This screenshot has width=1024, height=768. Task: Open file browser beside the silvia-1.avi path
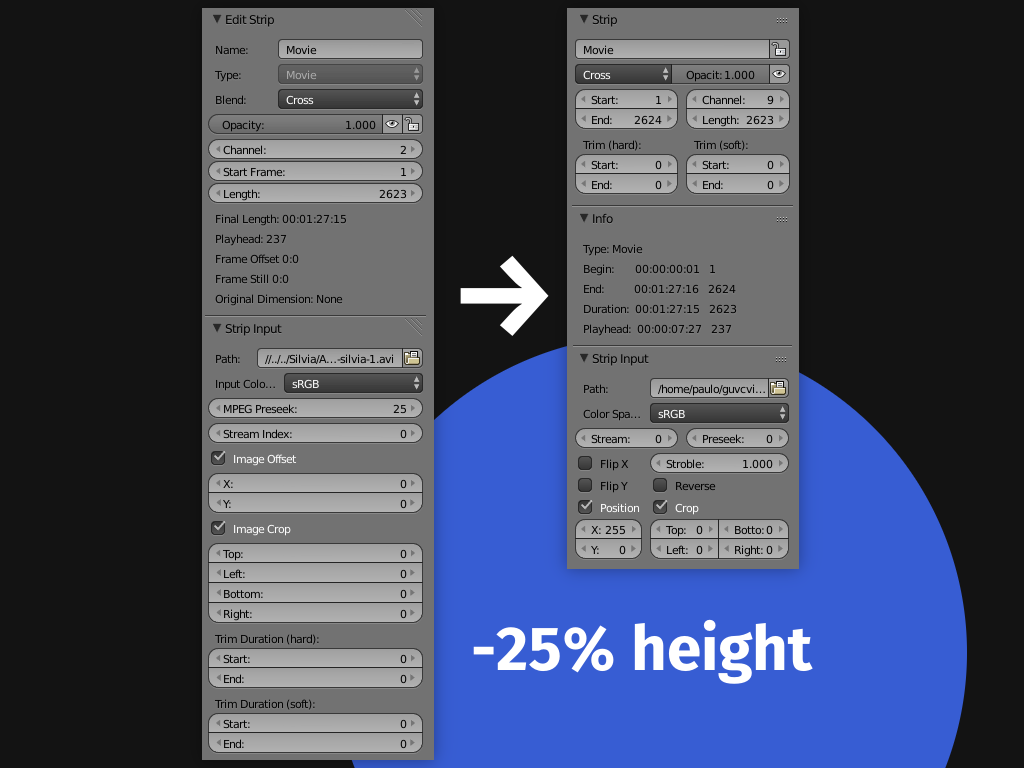(412, 358)
